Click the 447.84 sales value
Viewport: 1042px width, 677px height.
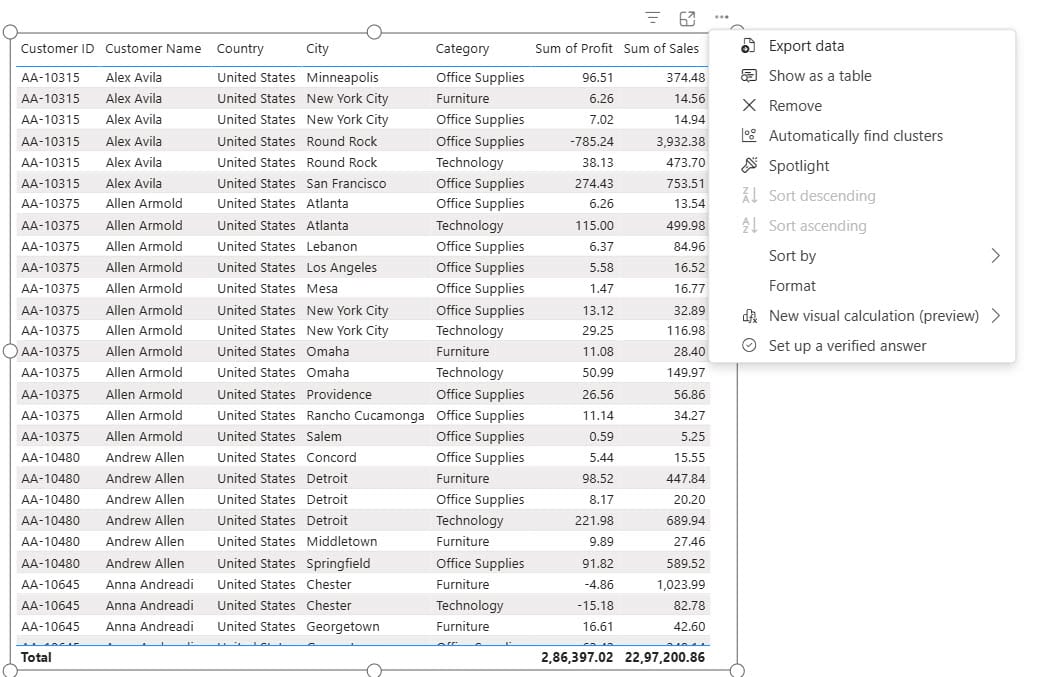click(686, 479)
